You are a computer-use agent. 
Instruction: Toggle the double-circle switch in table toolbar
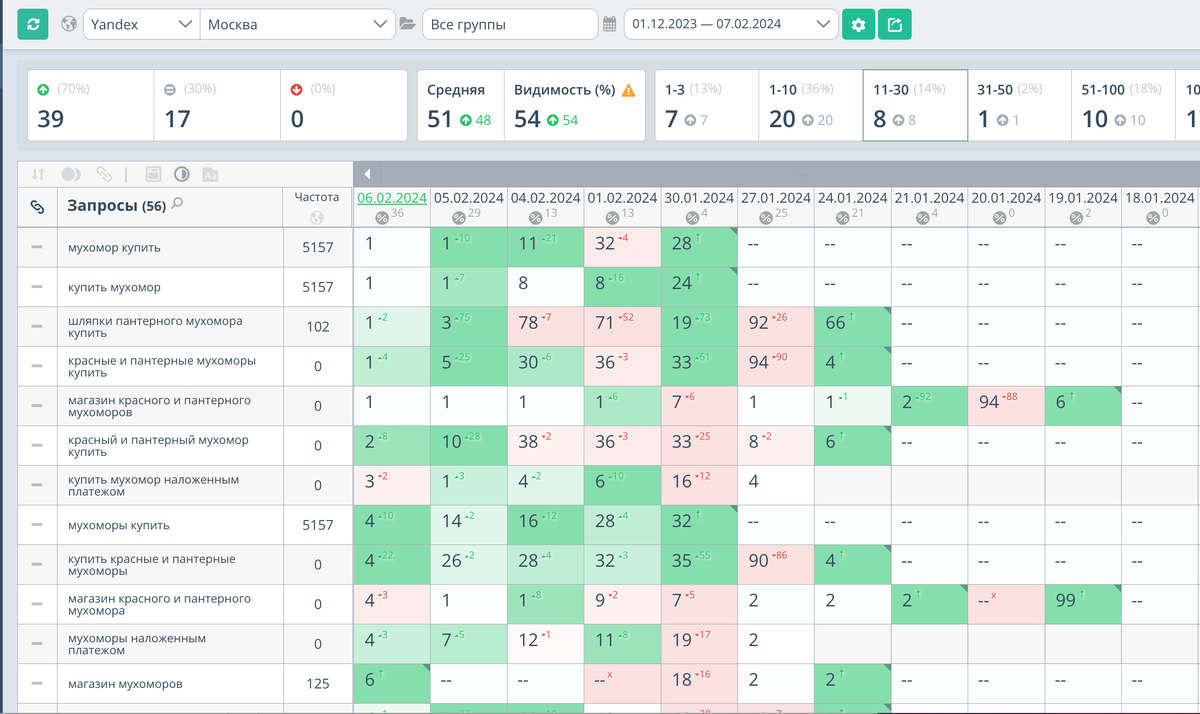(x=71, y=173)
